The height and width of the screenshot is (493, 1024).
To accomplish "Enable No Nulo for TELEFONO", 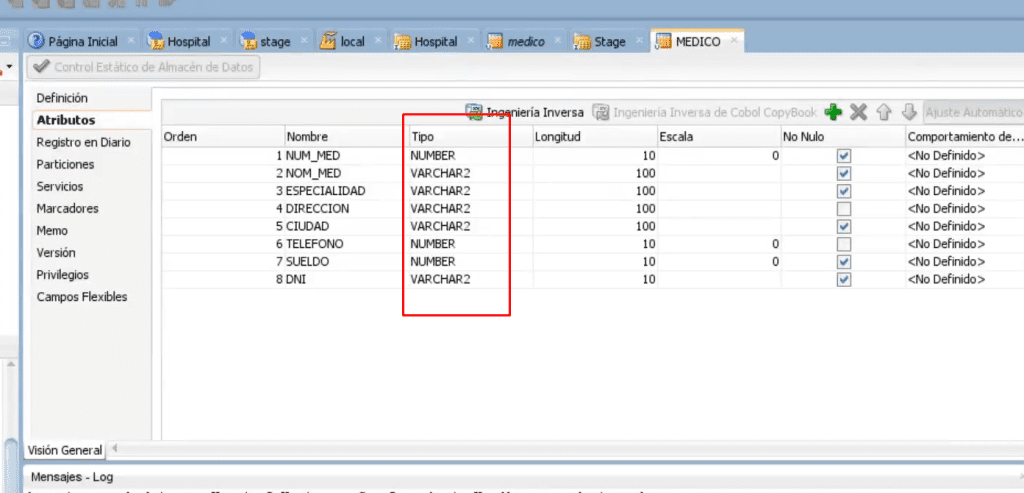I will tap(844, 244).
